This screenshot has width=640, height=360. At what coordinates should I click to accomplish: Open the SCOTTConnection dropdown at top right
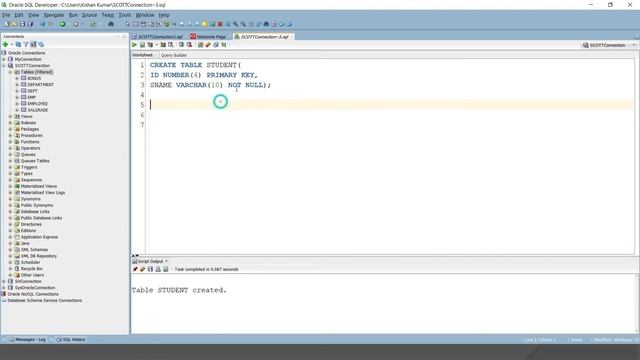(x=634, y=45)
